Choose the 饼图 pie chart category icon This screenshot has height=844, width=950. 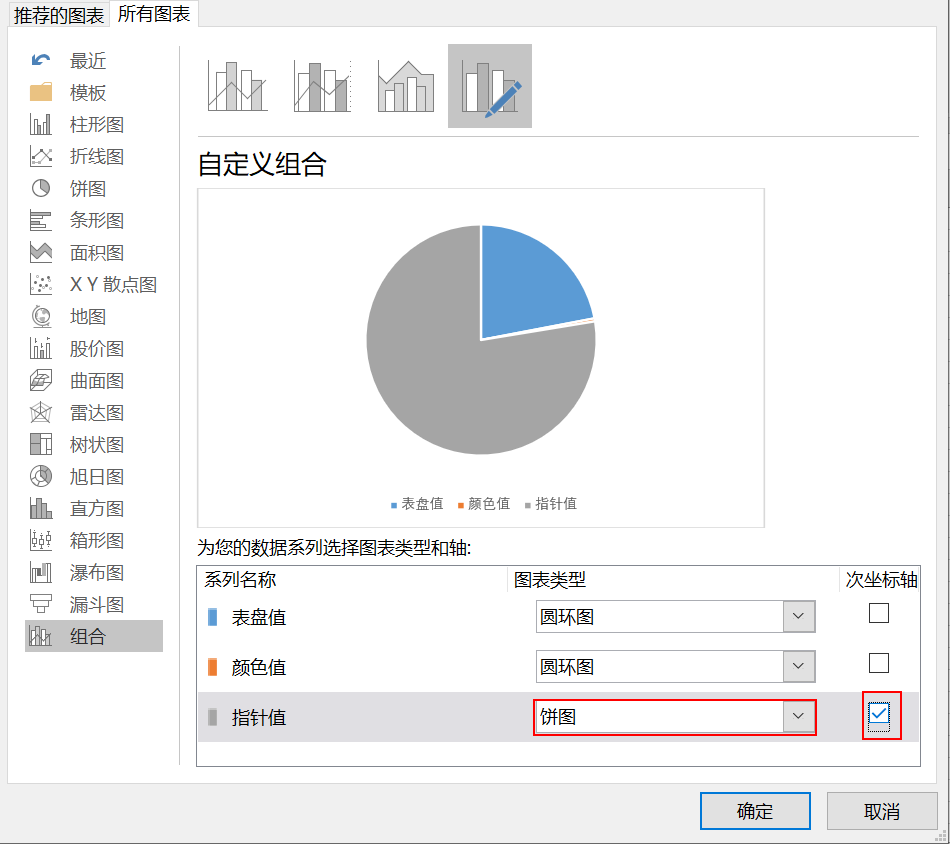(x=41, y=188)
